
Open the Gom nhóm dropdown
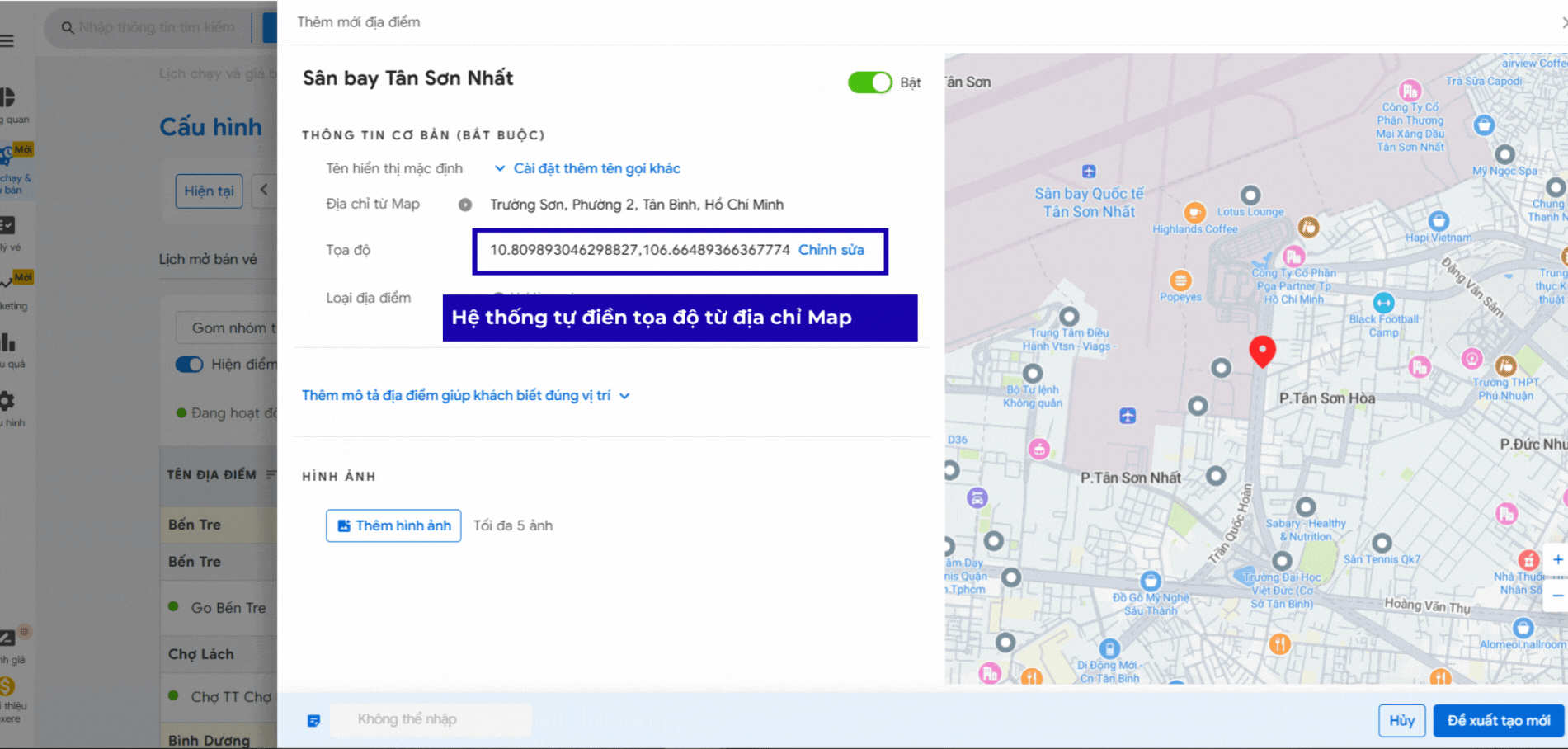point(228,328)
